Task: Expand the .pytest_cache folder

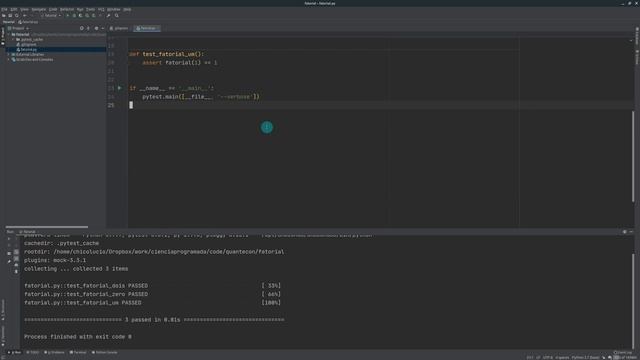Action: tap(13, 40)
